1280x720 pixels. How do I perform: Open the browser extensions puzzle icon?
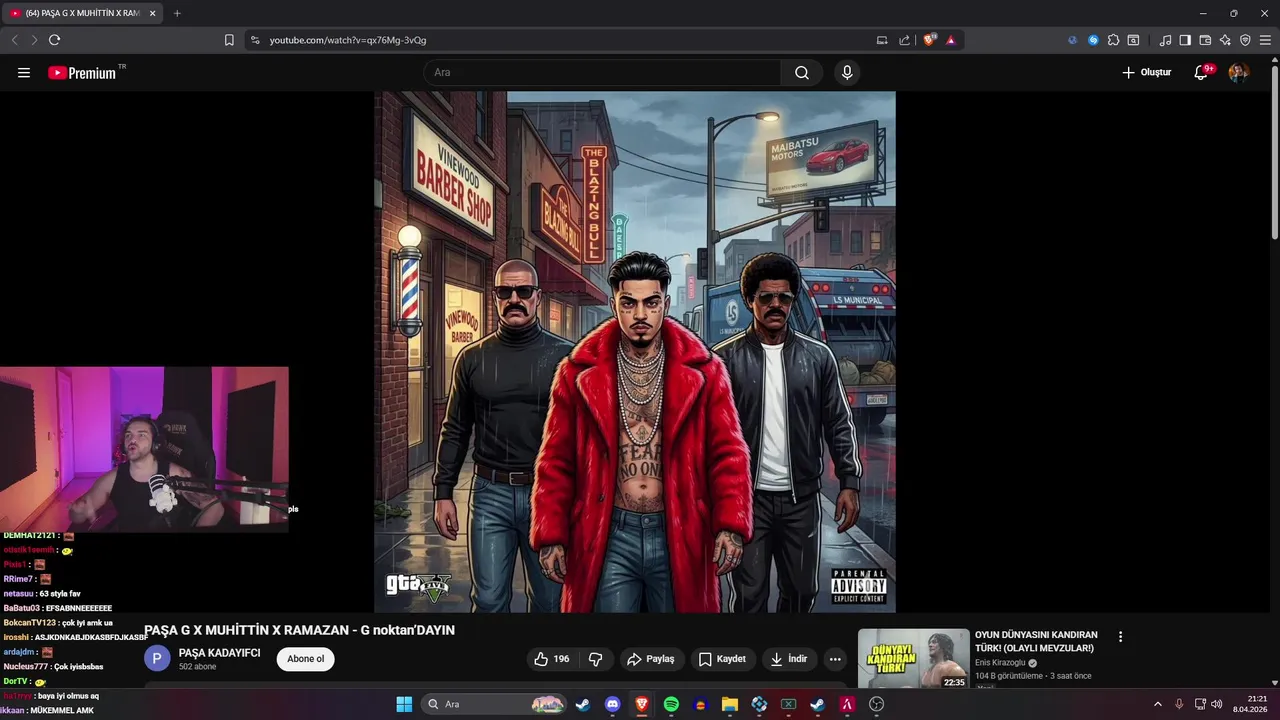point(1113,40)
